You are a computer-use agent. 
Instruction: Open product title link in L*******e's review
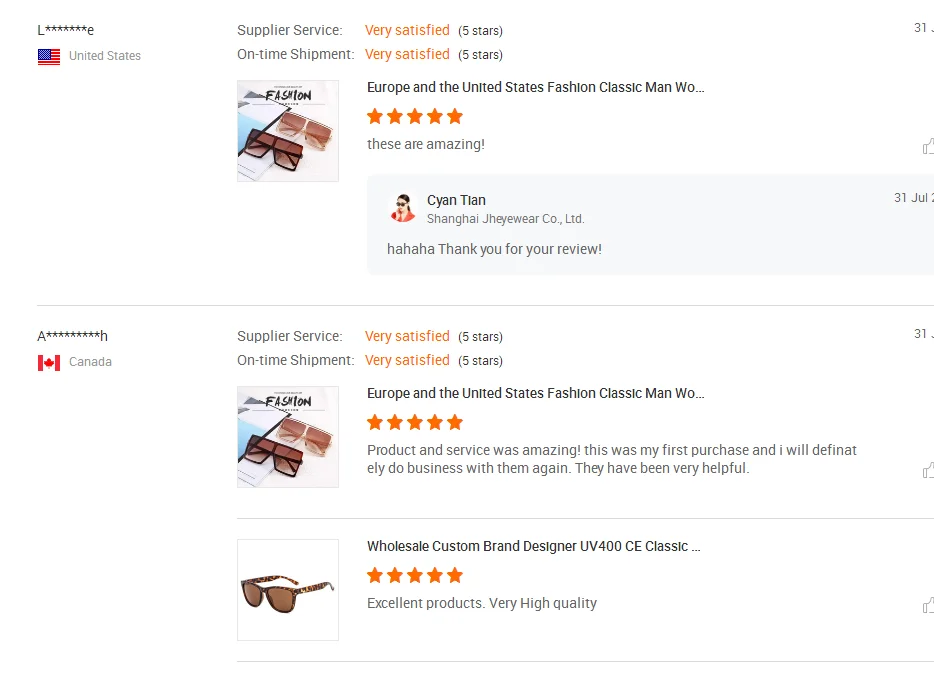pyautogui.click(x=535, y=87)
